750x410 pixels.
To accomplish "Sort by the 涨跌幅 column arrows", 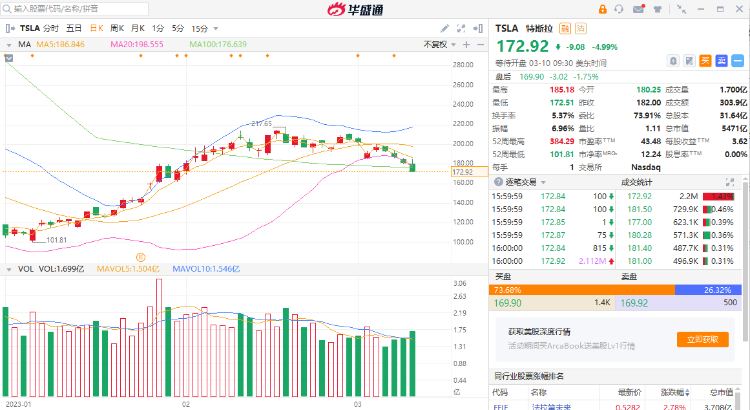I will [687, 393].
